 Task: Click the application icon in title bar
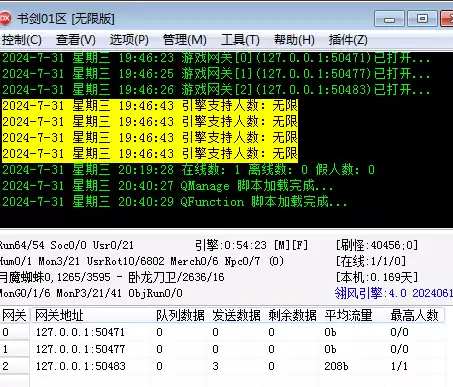[x=5, y=18]
